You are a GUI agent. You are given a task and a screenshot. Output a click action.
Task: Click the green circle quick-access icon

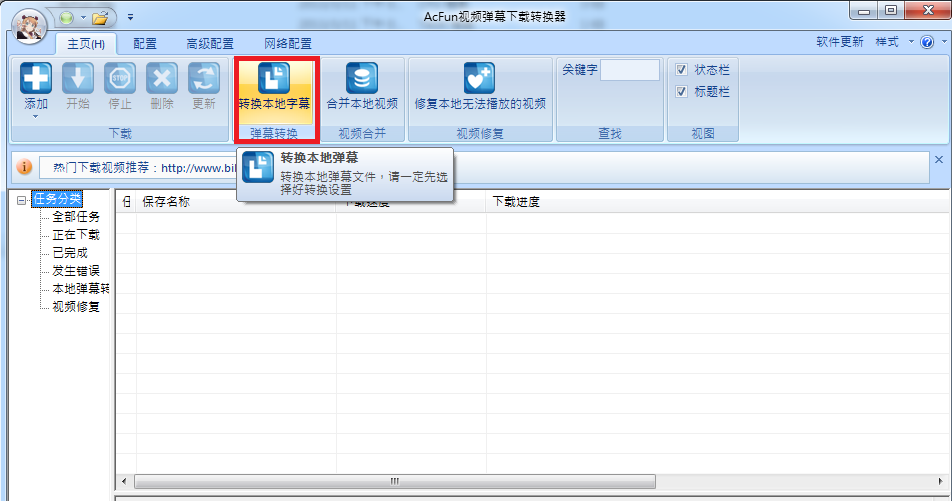66,18
